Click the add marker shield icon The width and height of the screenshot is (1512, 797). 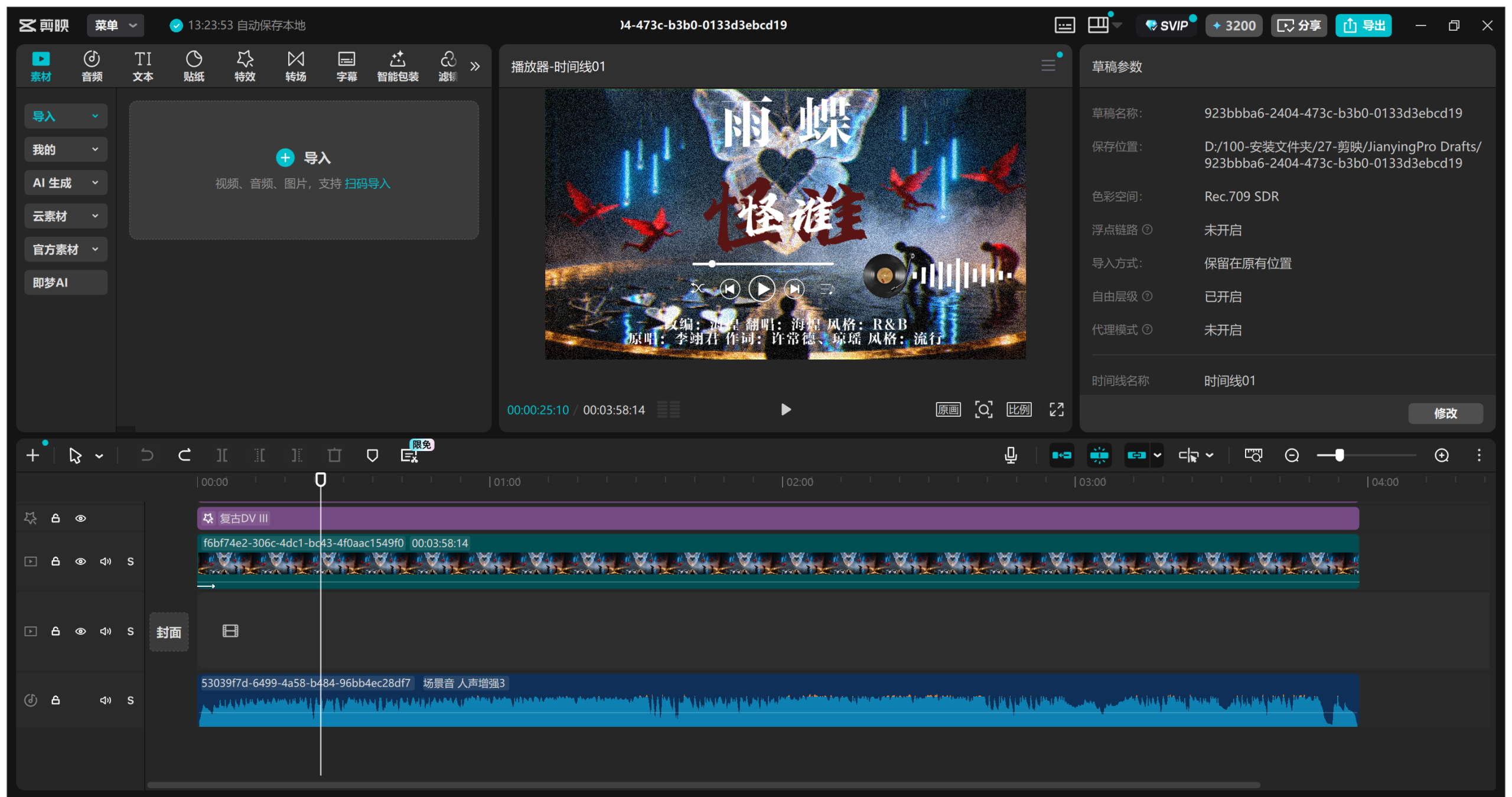click(372, 455)
